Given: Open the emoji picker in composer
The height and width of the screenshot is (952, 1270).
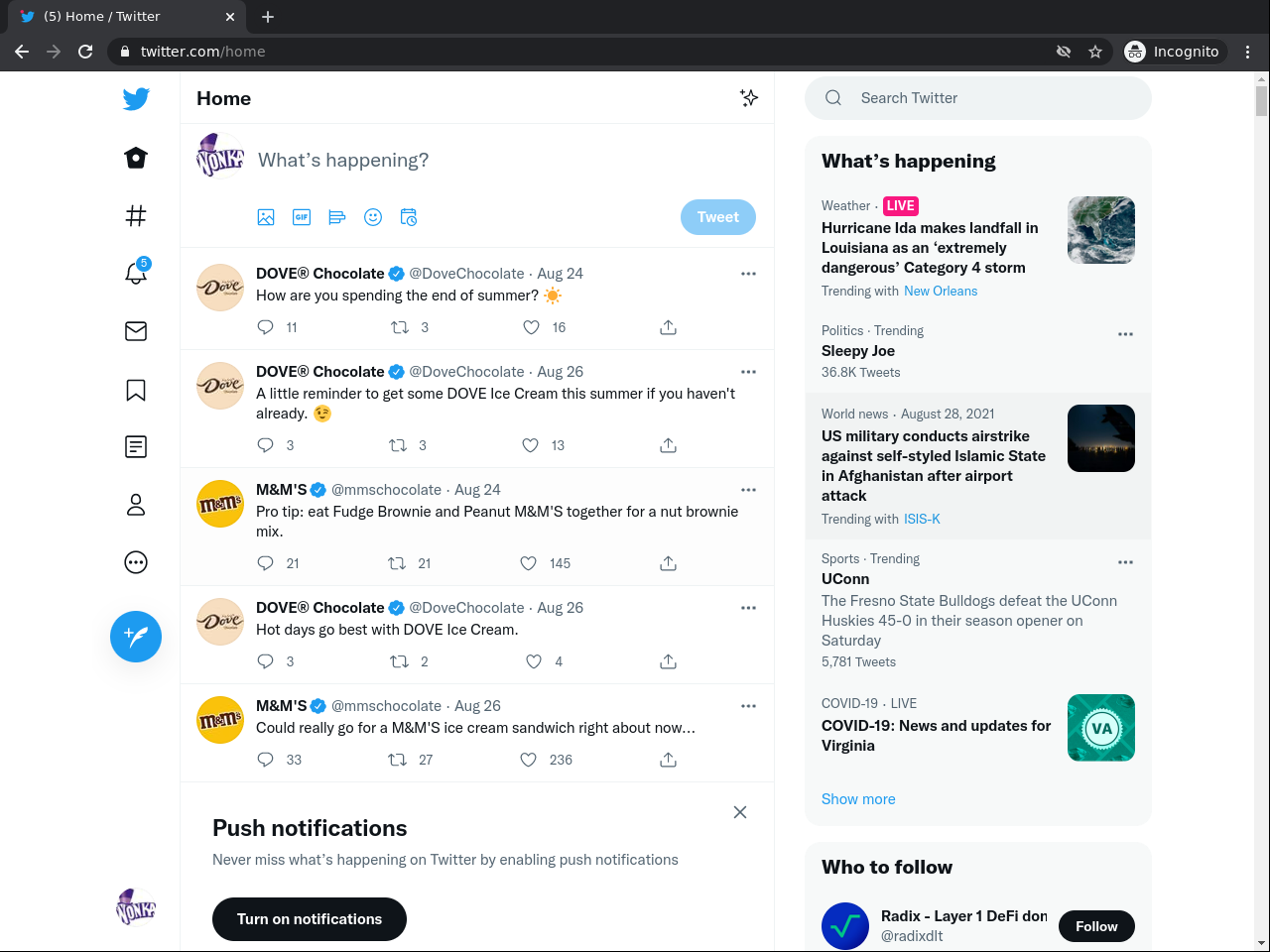Looking at the screenshot, I should pos(373,217).
